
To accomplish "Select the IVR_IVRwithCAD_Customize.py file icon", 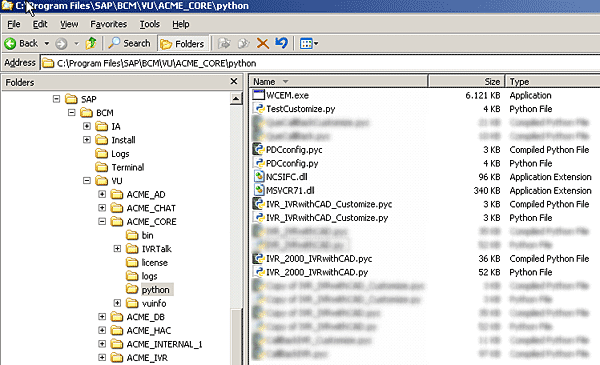I will [259, 217].
